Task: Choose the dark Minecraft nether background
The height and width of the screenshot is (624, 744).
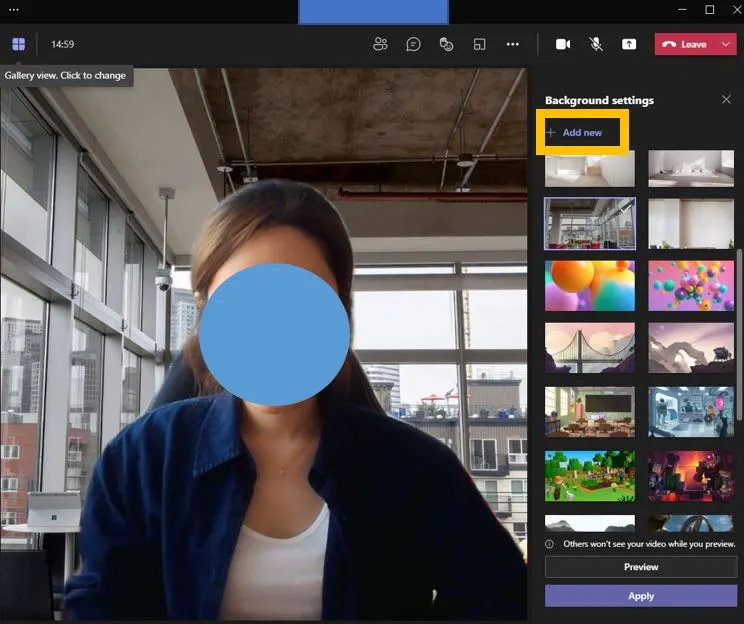Action: point(691,476)
